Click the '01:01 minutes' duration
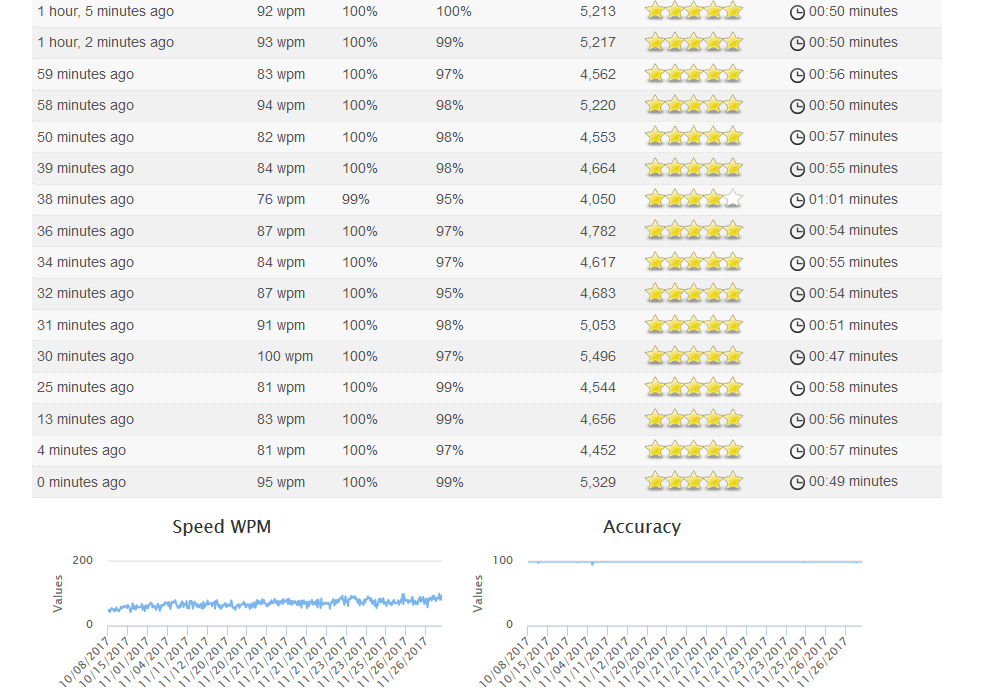The width and height of the screenshot is (1000, 700). click(x=853, y=200)
